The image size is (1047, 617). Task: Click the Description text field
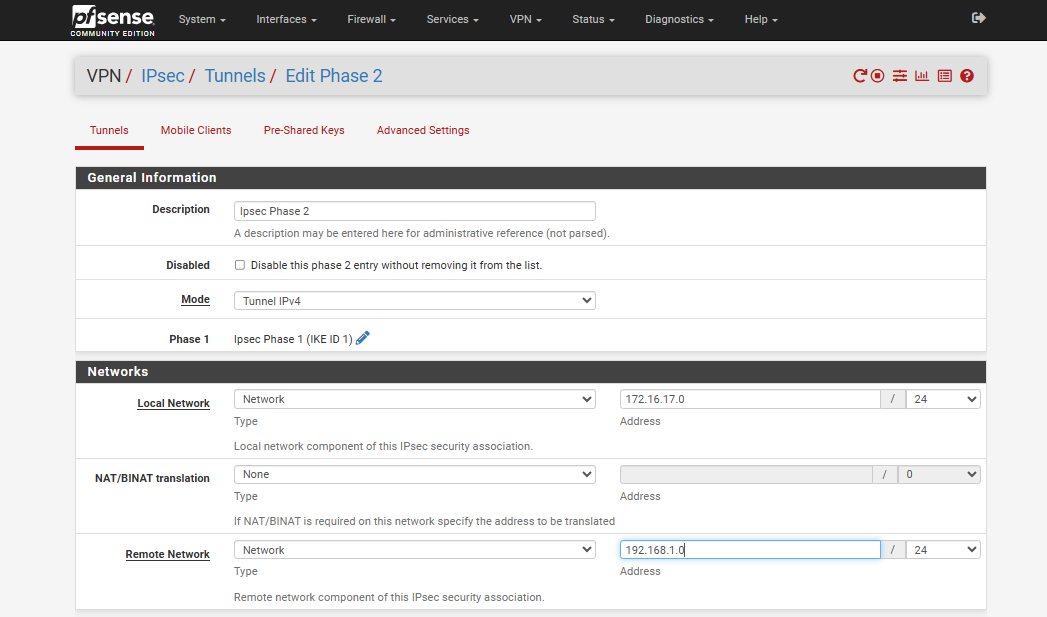[x=414, y=211]
